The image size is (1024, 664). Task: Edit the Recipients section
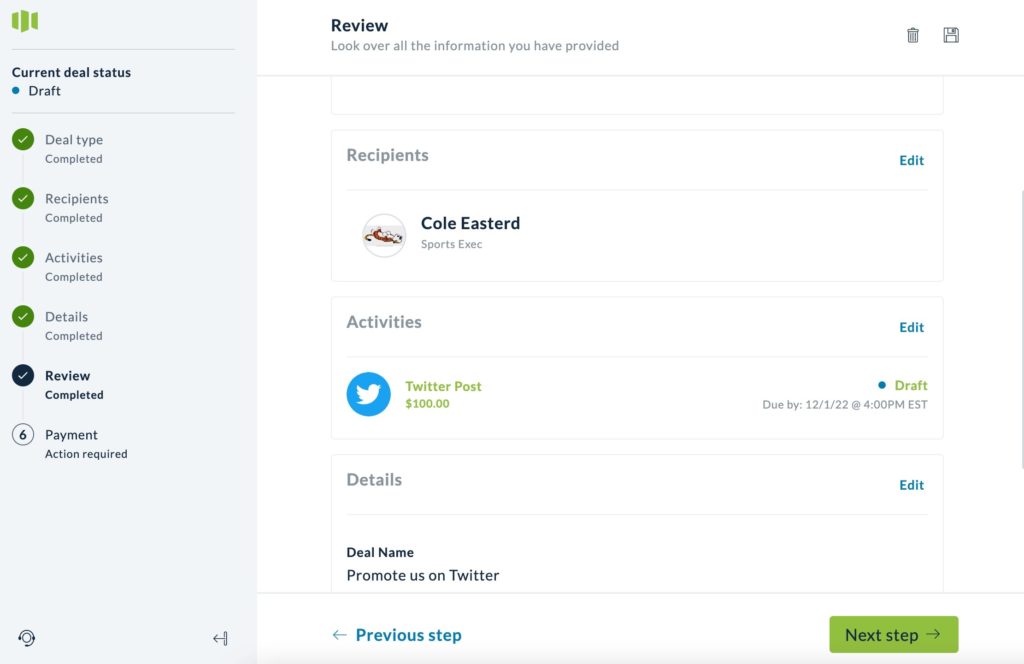(x=911, y=161)
